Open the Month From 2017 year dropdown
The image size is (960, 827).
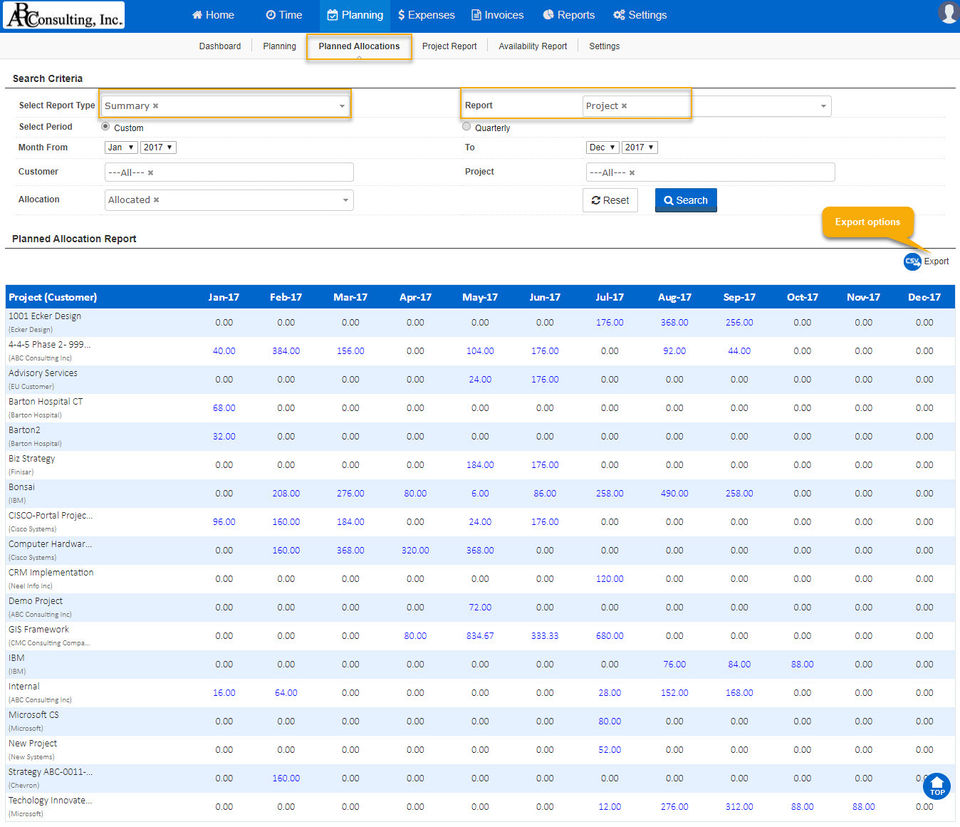click(158, 147)
